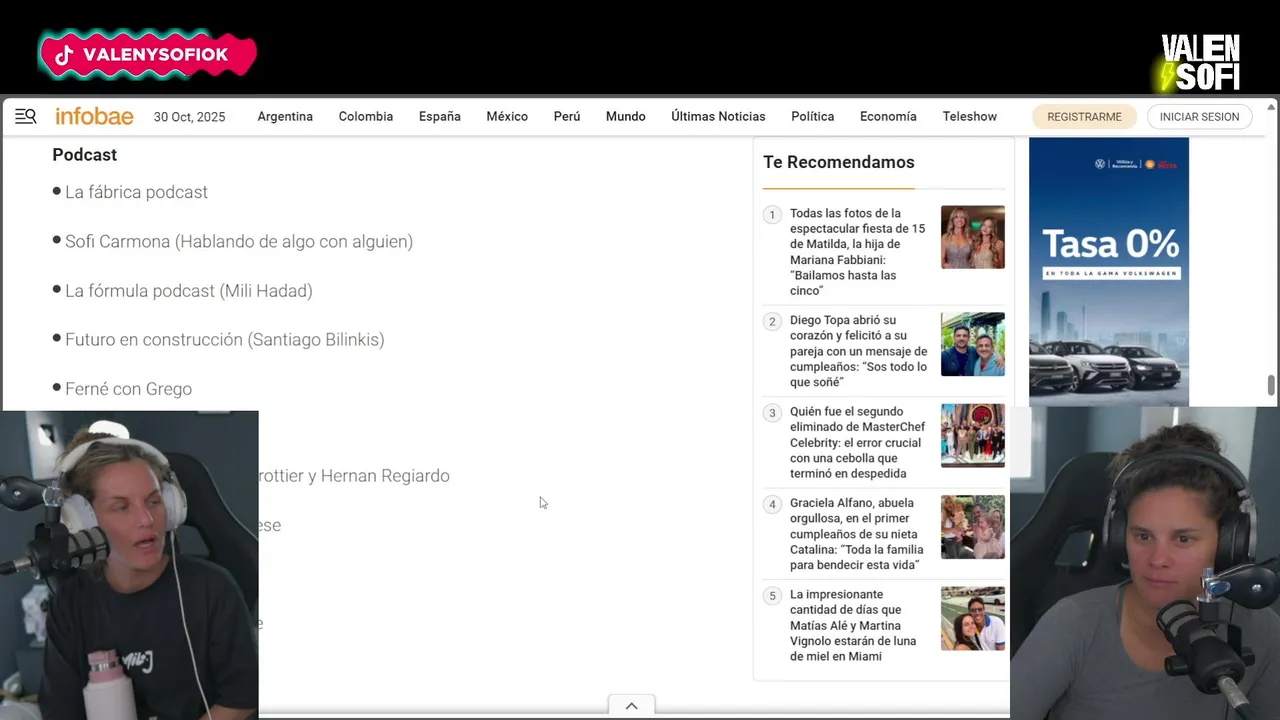
Task: Open the Matilda fiesta de 15 article
Action: [858, 252]
